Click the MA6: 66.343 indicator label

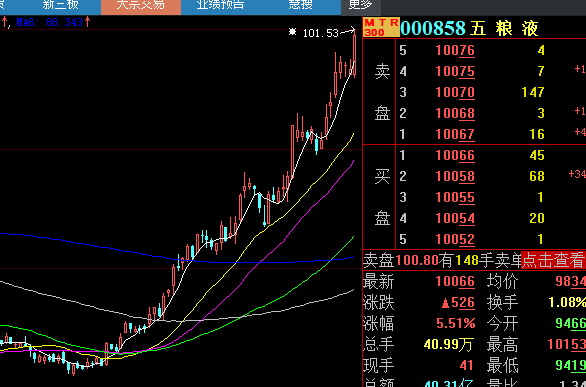tap(50, 22)
